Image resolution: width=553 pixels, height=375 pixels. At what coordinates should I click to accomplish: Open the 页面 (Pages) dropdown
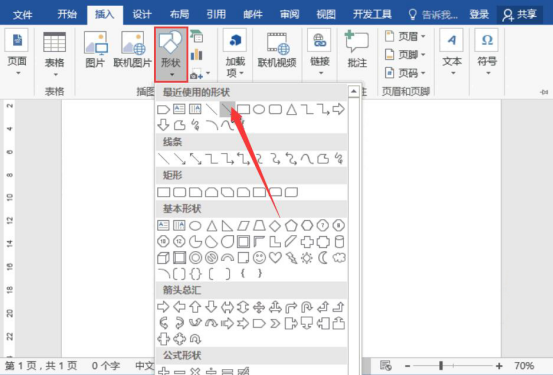pos(17,53)
